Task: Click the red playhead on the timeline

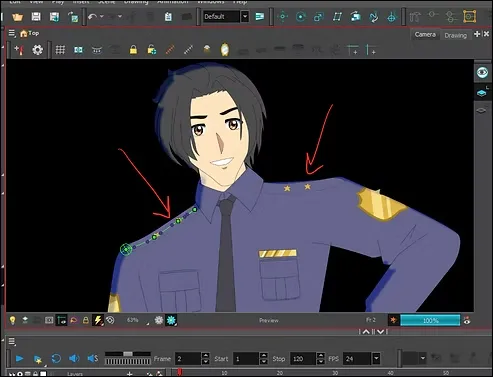Action: pos(180,372)
